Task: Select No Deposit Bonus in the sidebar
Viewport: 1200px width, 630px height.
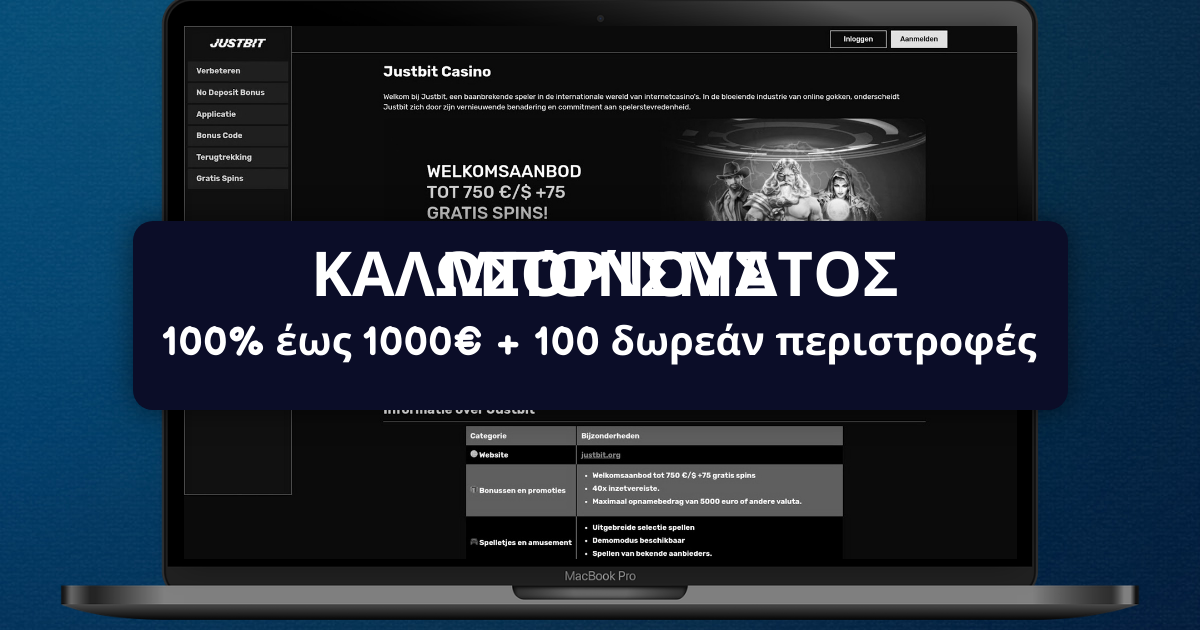Action: (237, 92)
